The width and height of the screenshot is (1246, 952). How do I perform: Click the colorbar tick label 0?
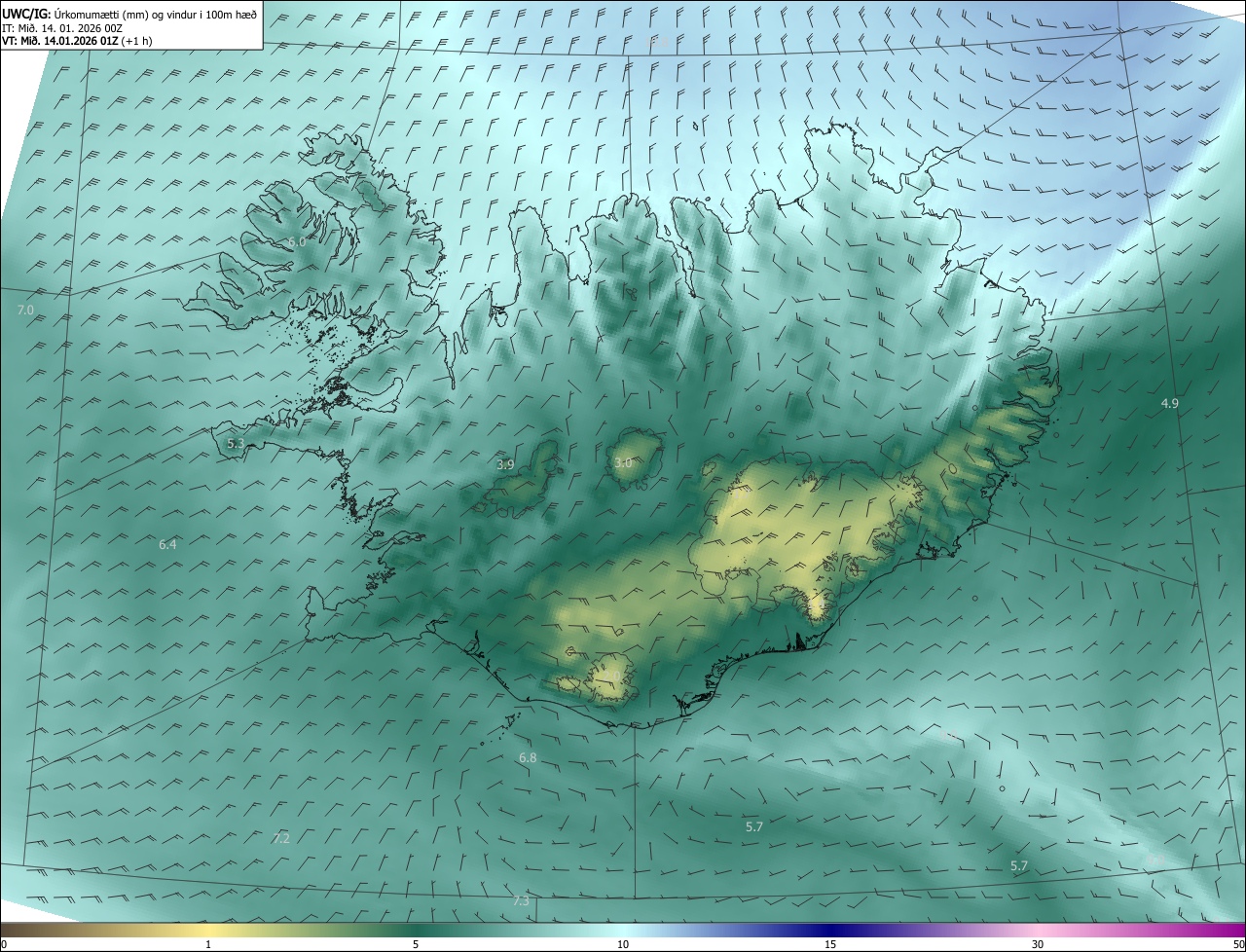(4, 944)
